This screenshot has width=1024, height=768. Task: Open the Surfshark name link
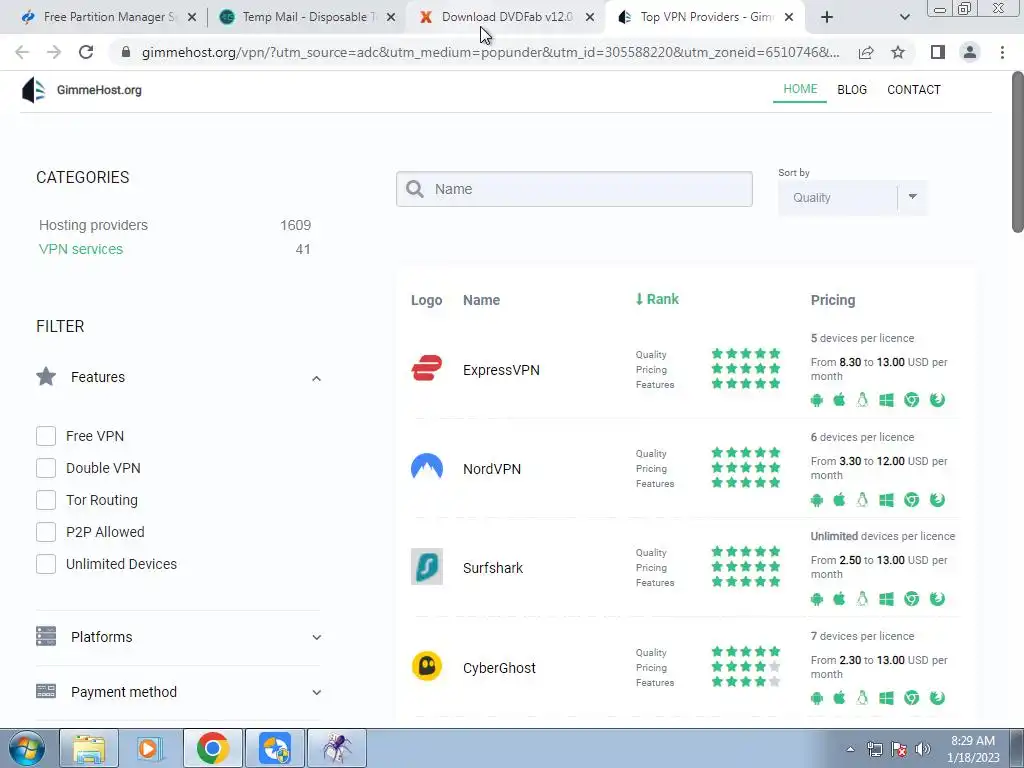pyautogui.click(x=492, y=568)
